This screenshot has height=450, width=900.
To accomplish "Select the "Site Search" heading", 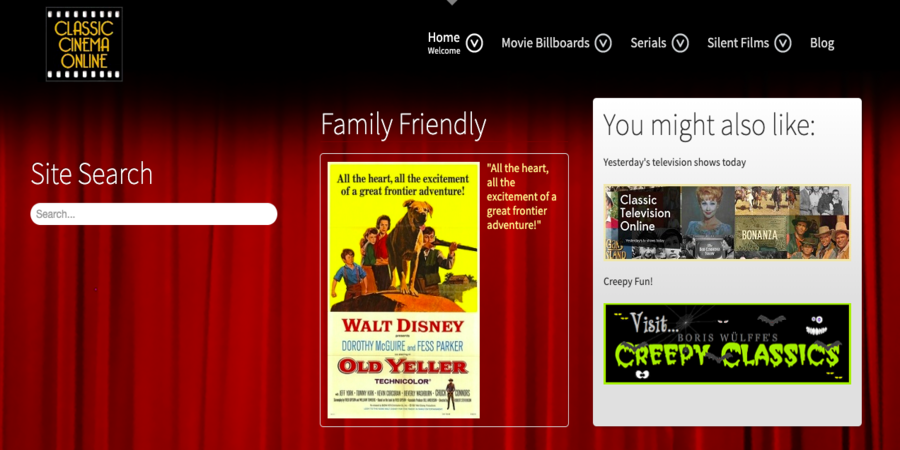I will click(92, 173).
